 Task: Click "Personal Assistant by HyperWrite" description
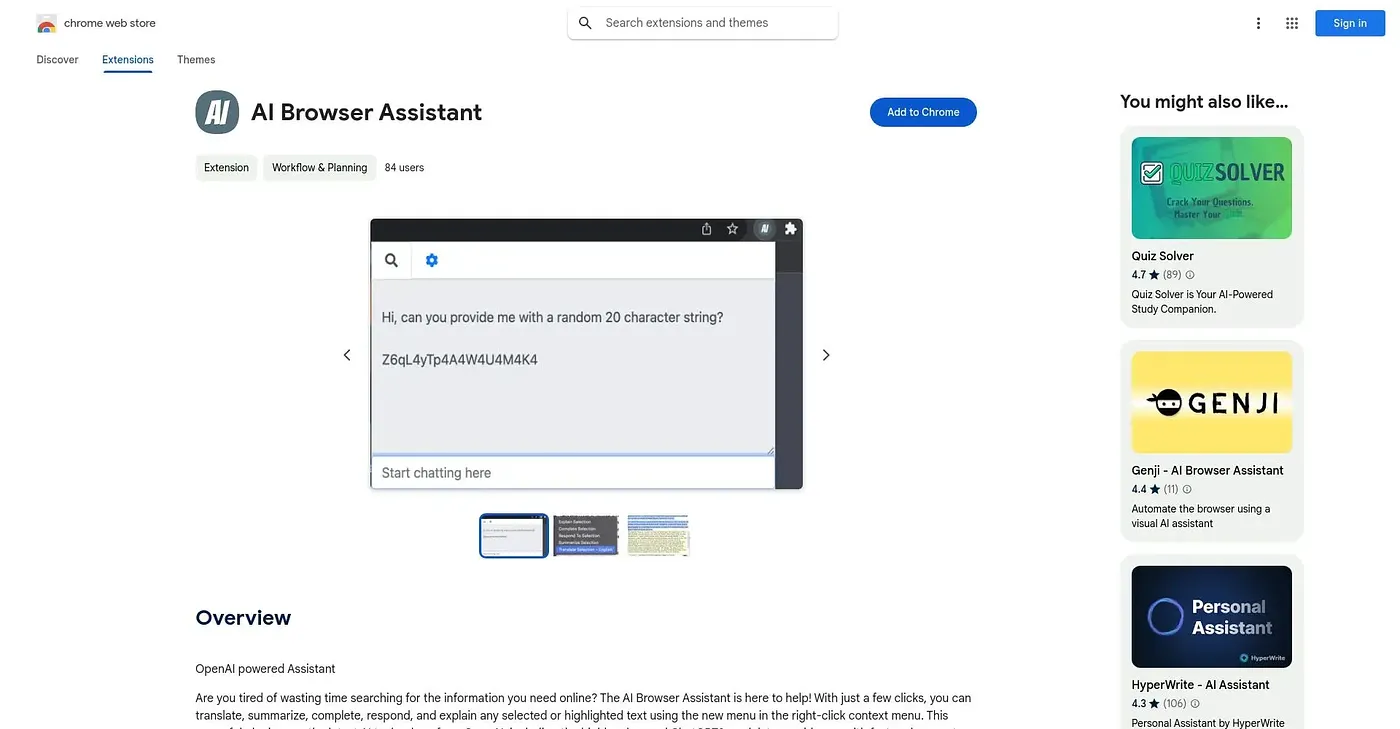pos(1207,723)
